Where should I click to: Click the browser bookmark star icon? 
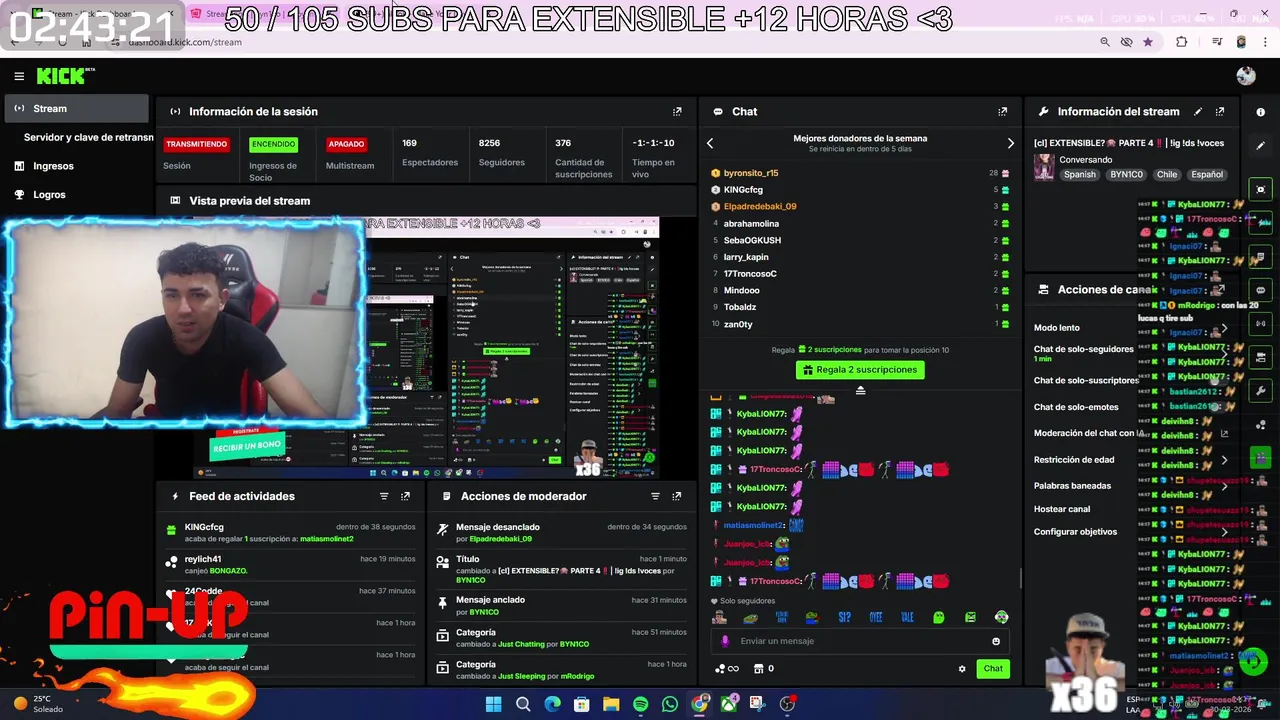[x=1147, y=42]
